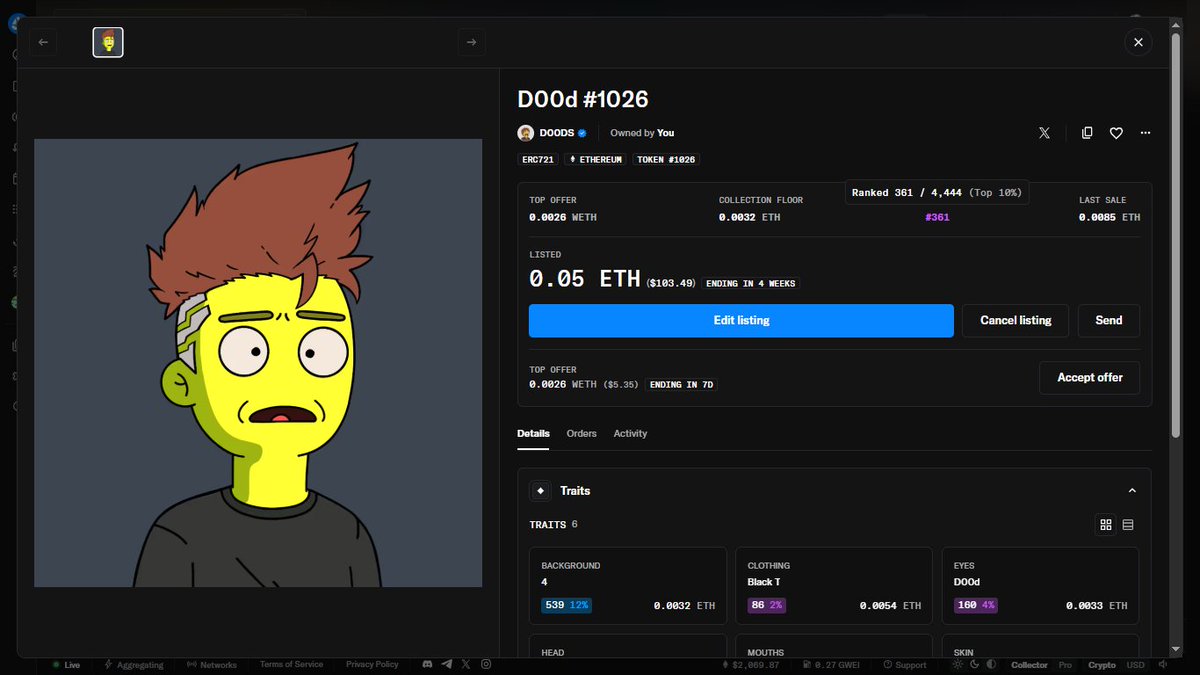Open the EYES D00d trait card
This screenshot has width=1200, height=675.
(1040, 586)
